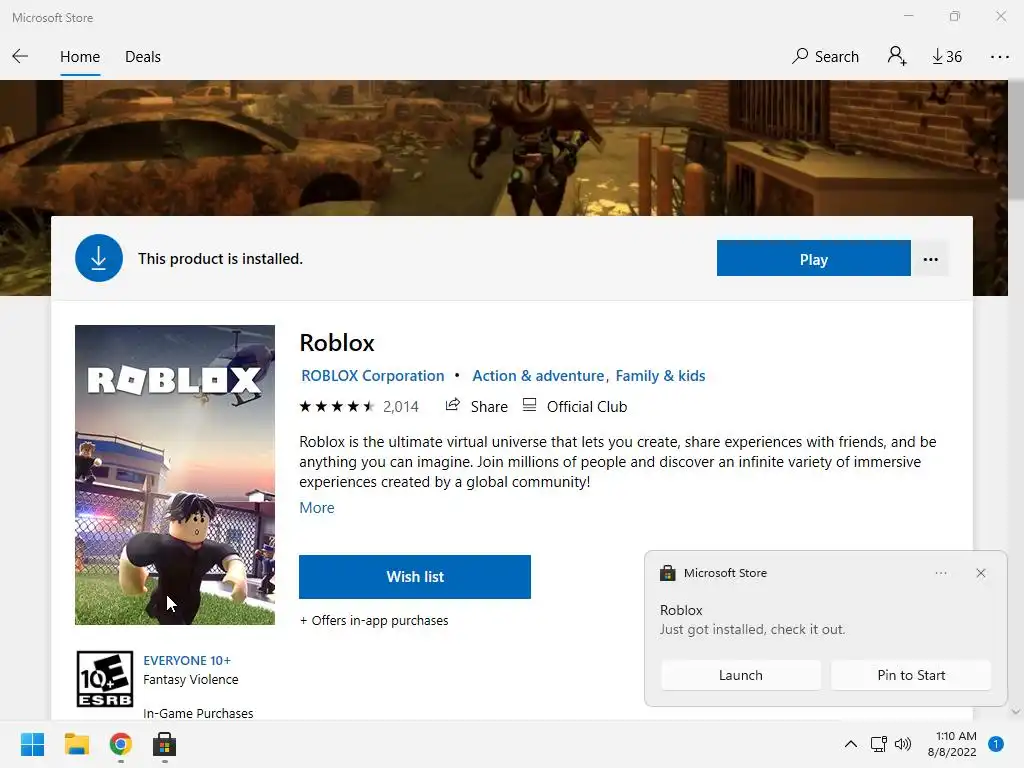Click the ESRB Everyone 10+ rating badge

pyautogui.click(x=104, y=679)
